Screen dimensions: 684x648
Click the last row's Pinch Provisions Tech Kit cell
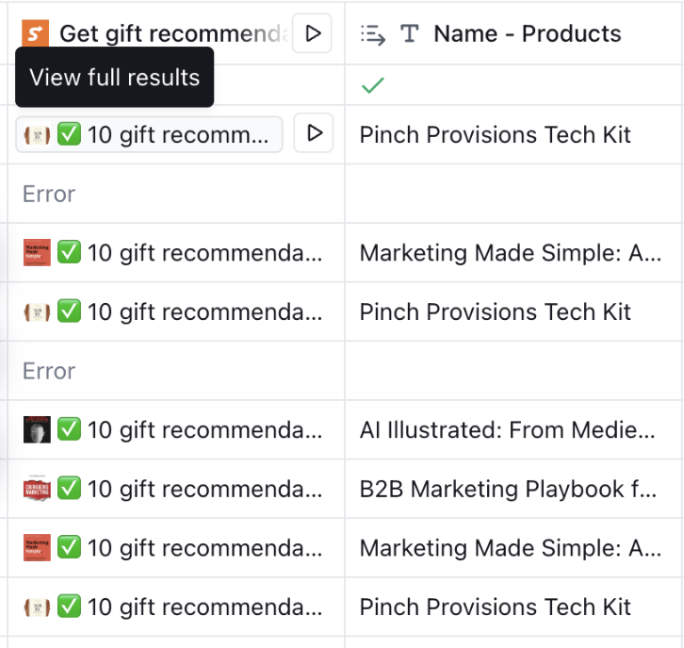click(x=514, y=607)
